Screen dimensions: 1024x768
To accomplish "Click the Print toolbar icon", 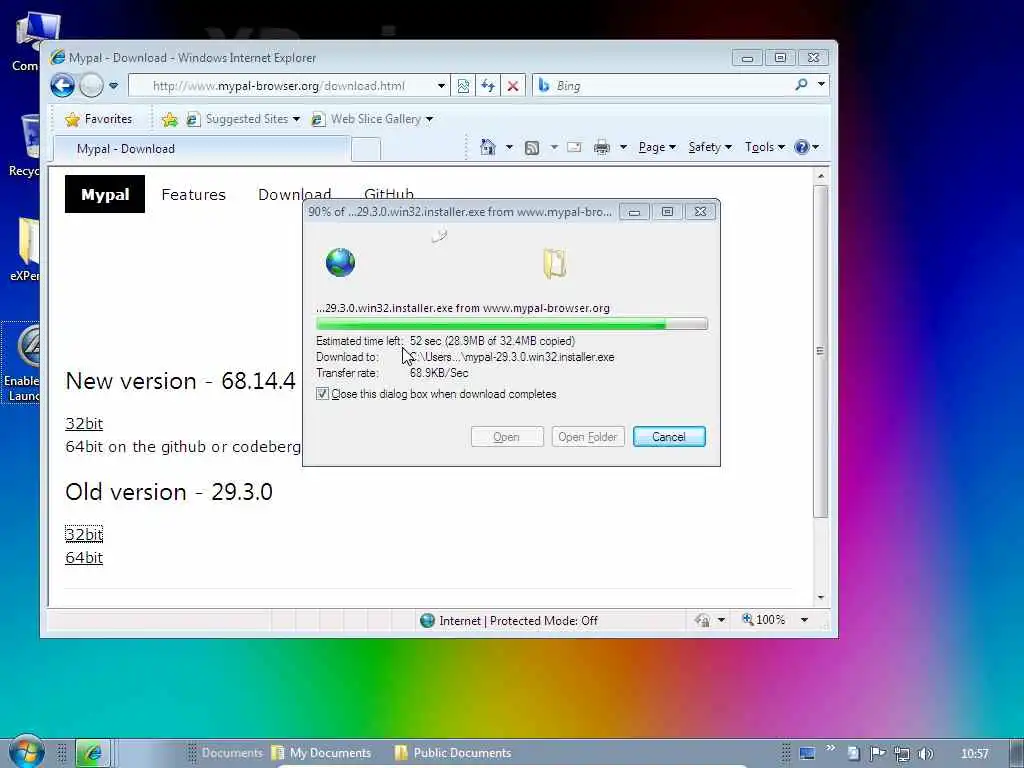I will click(x=601, y=147).
